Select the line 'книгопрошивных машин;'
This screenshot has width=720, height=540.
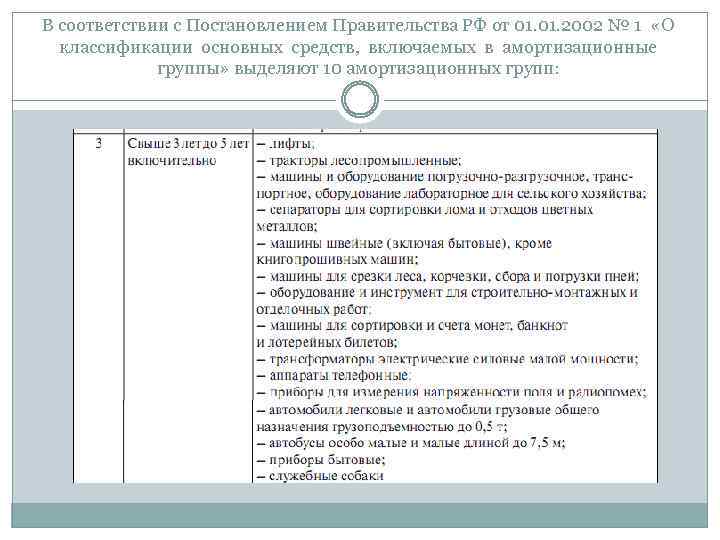338,260
